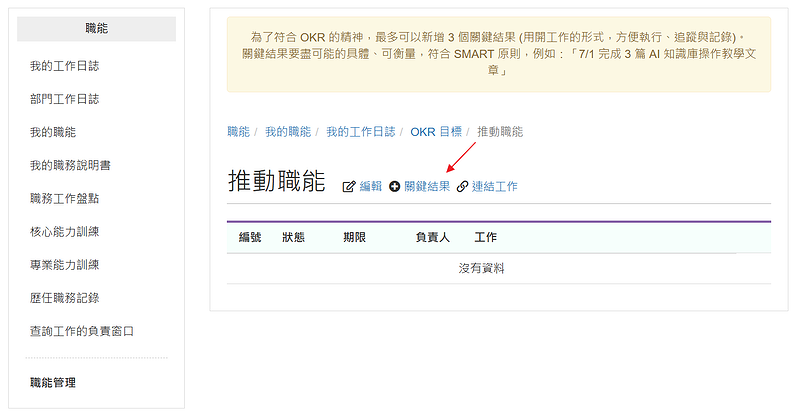Open 部門工作日誌 from the sidebar
This screenshot has width=800, height=419.
tap(64, 99)
